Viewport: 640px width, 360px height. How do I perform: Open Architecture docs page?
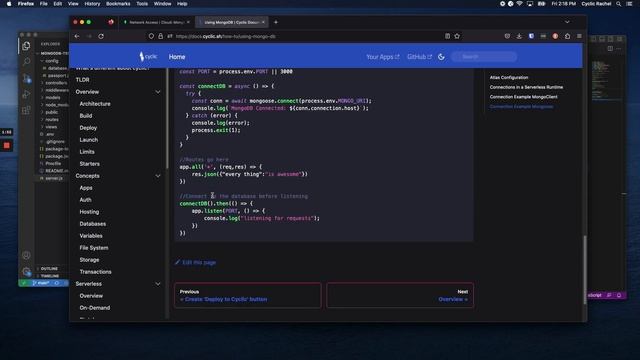[95, 104]
